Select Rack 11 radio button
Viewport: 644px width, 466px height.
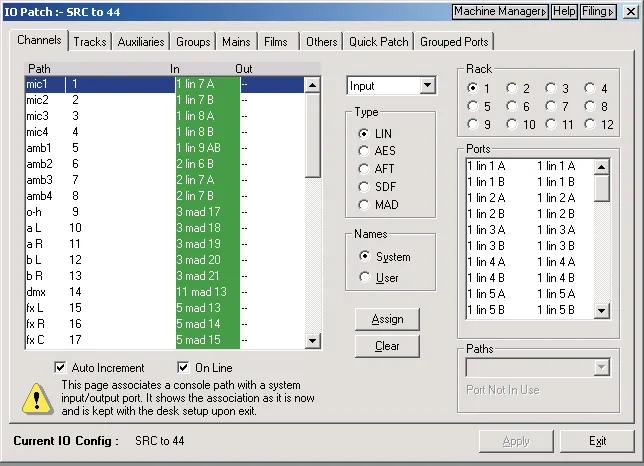pos(551,124)
